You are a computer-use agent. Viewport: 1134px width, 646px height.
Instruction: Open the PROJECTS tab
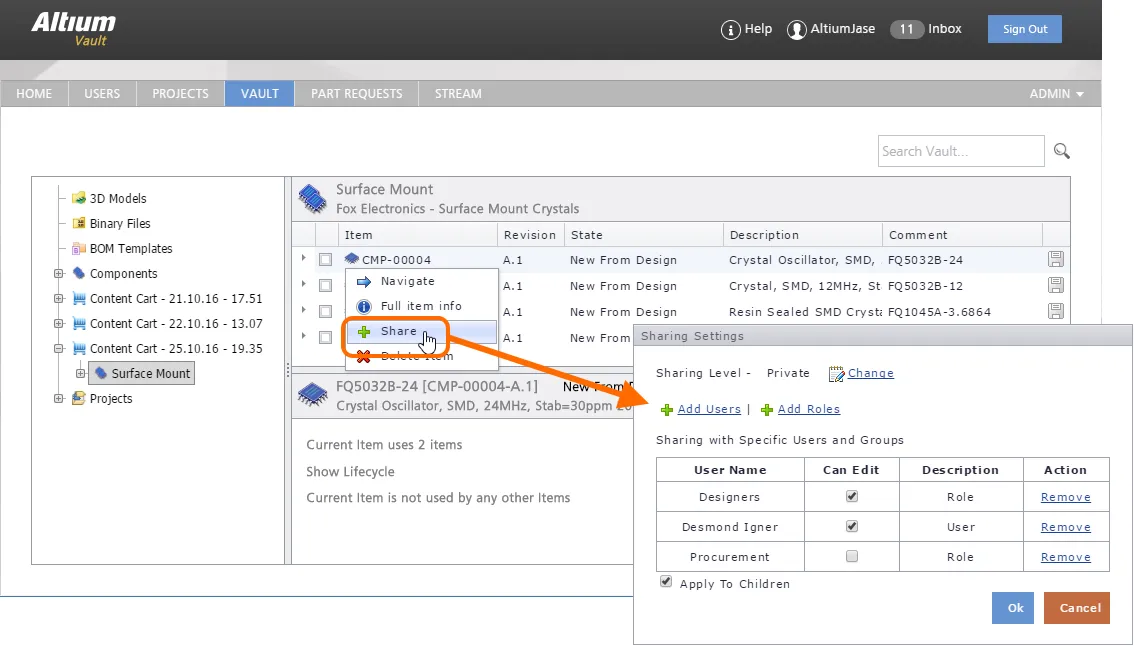click(180, 93)
